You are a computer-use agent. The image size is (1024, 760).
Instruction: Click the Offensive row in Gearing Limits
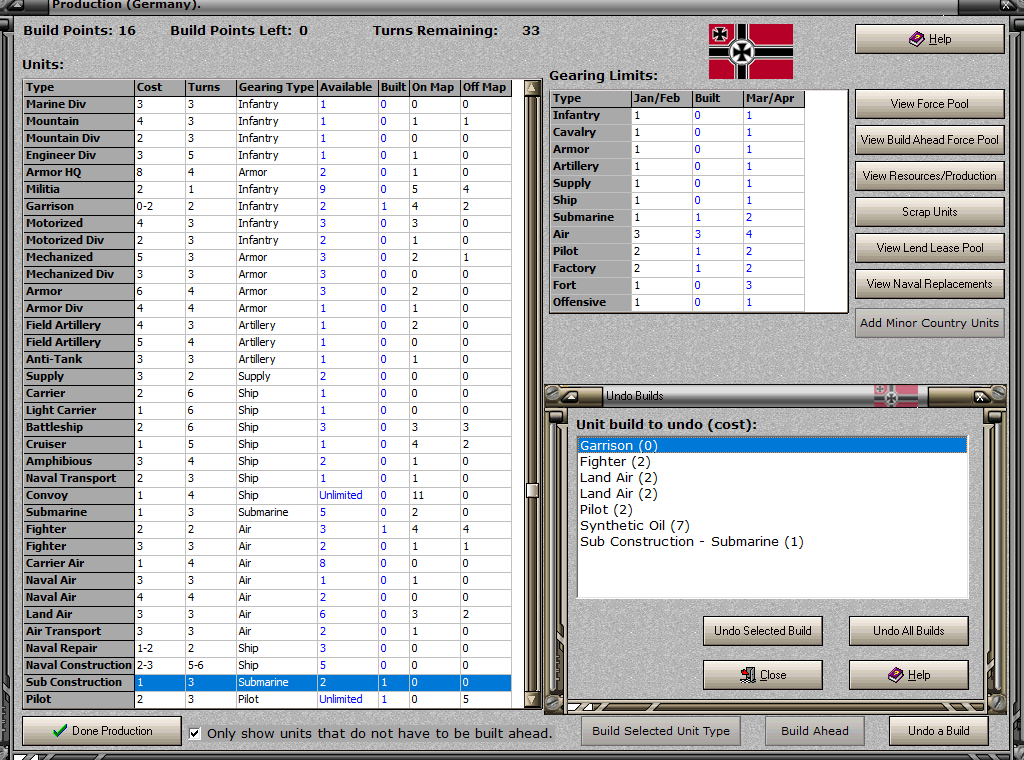point(678,302)
